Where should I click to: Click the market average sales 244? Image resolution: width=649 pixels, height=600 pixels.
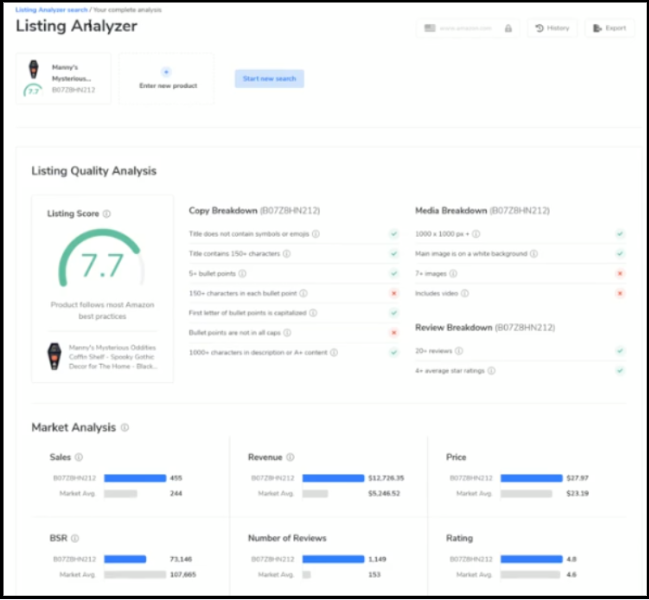(x=176, y=494)
